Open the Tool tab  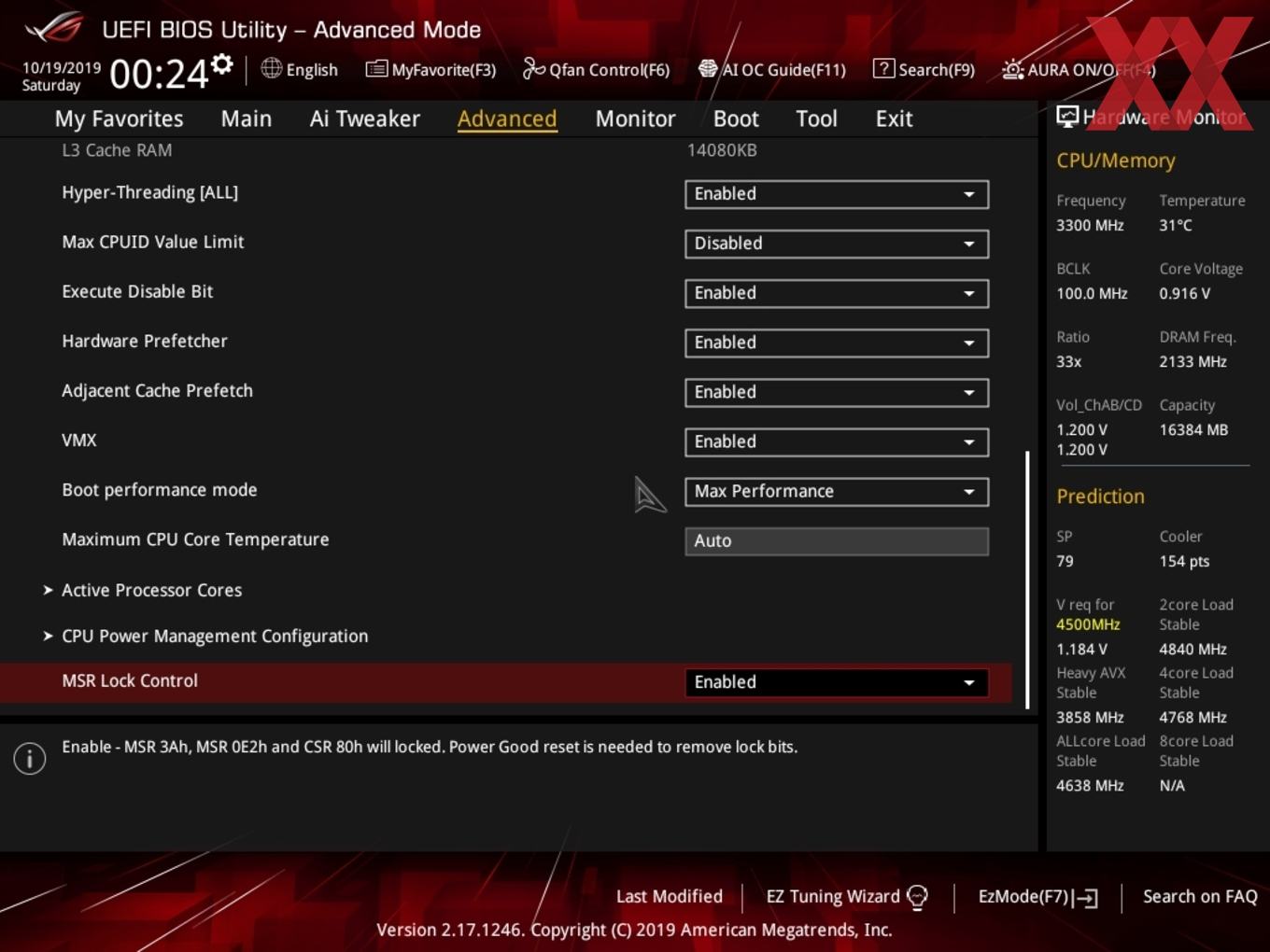tap(816, 119)
